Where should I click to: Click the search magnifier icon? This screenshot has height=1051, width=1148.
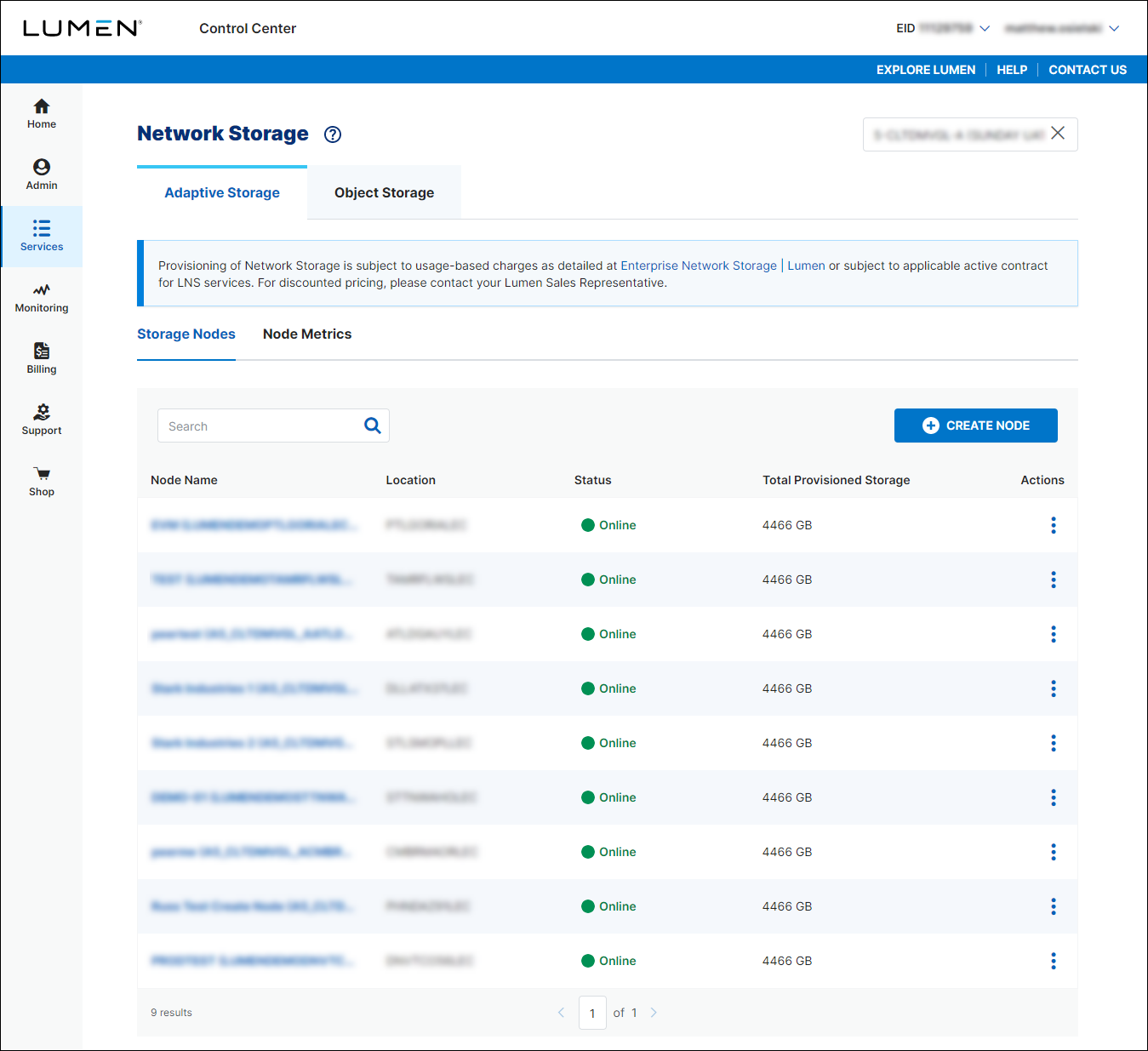372,426
